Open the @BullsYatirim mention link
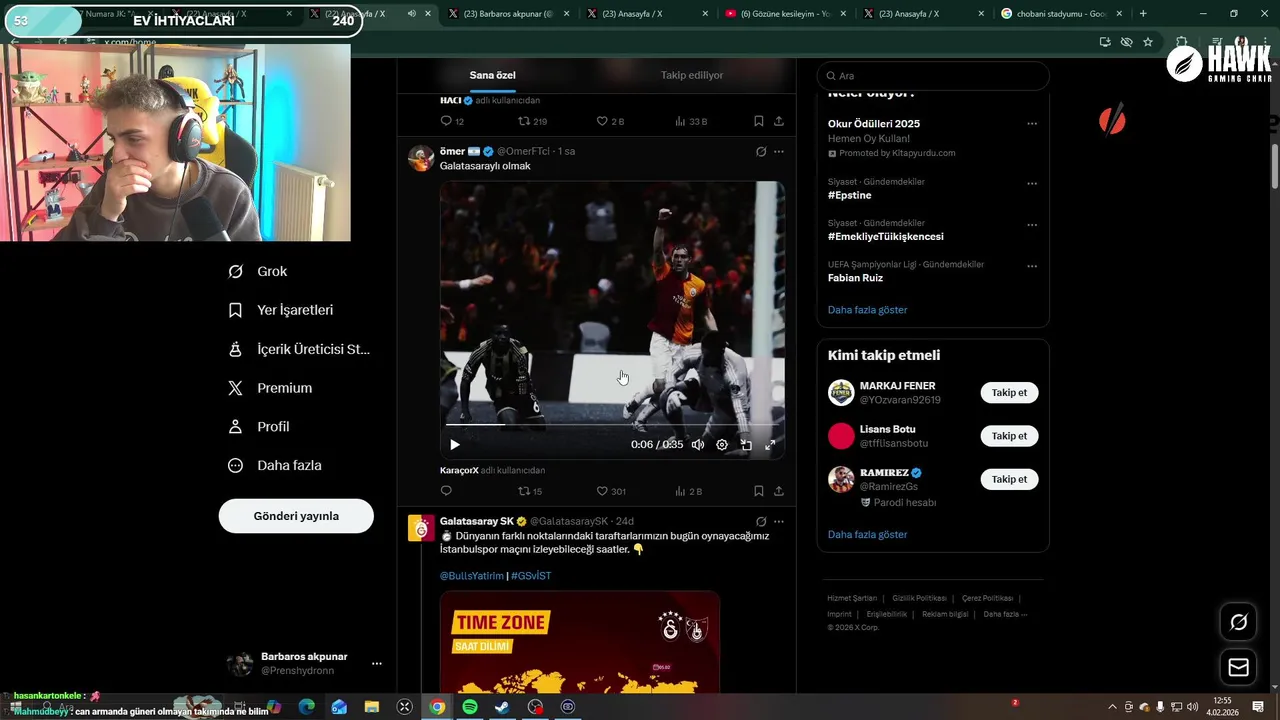1280x720 pixels. pos(472,576)
